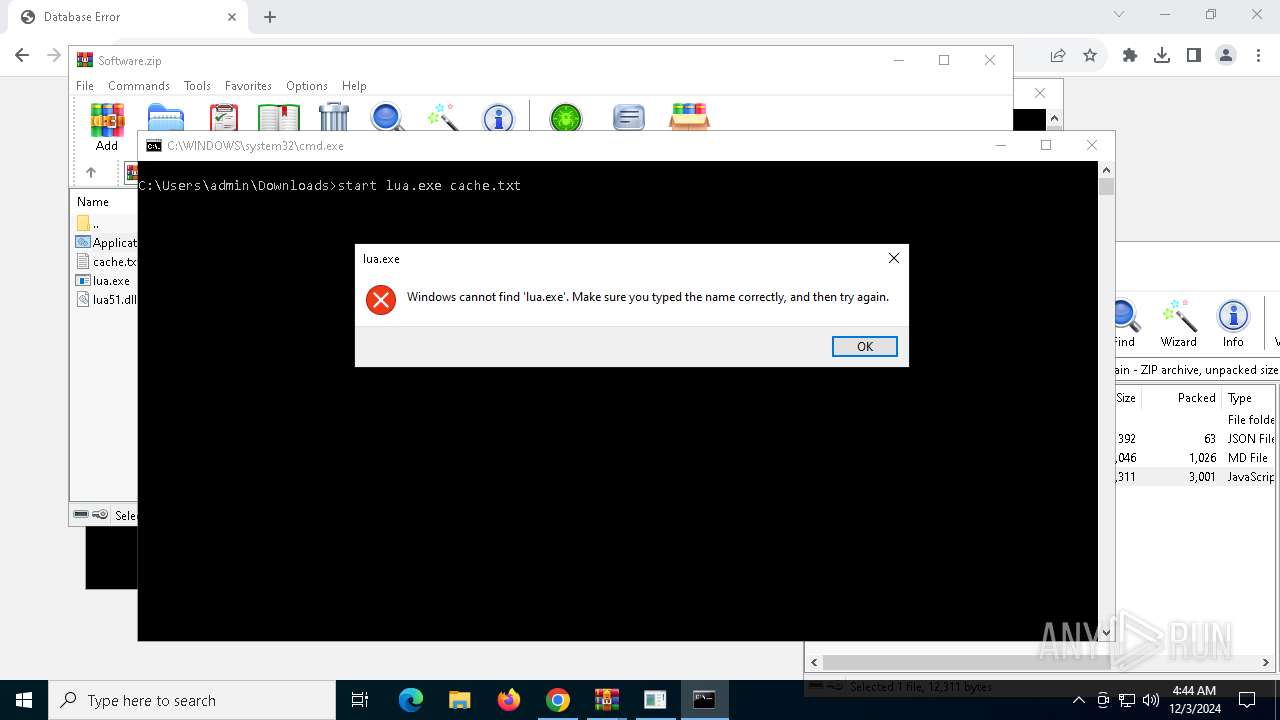Switch to WinRAR from the taskbar
Viewport: 1280px width, 720px height.
coord(607,700)
